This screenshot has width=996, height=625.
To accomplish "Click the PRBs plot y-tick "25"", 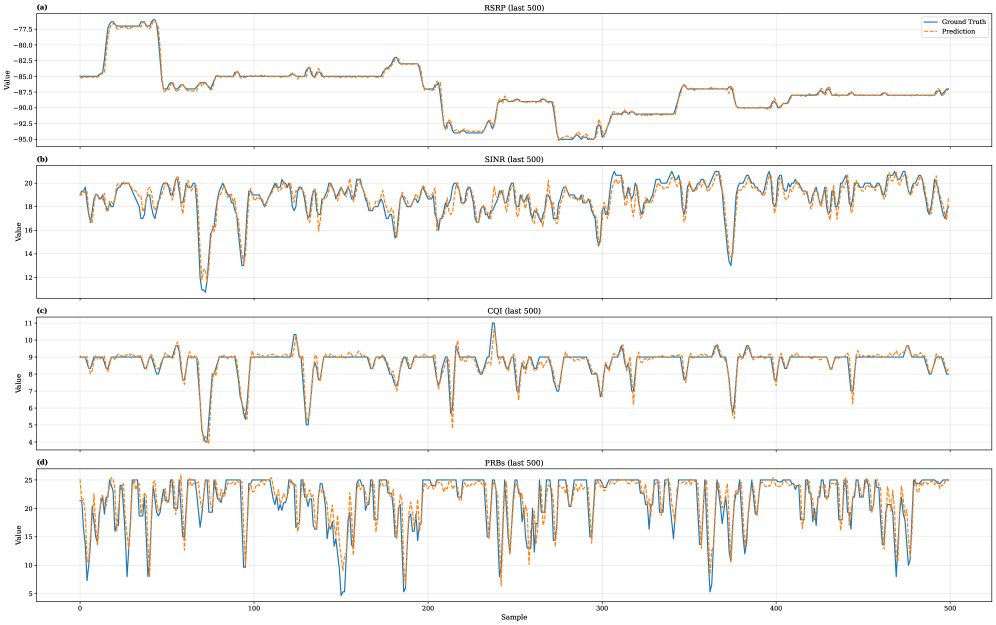I will tap(28, 480).
